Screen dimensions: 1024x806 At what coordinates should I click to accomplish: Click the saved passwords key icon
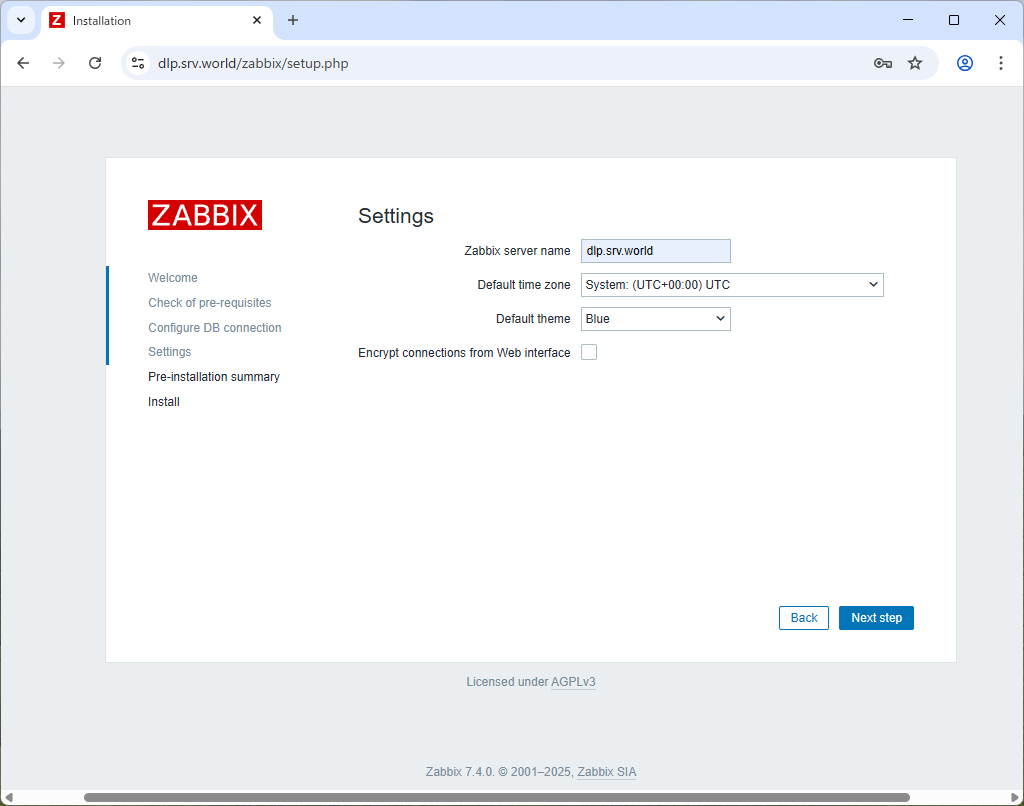coord(882,62)
